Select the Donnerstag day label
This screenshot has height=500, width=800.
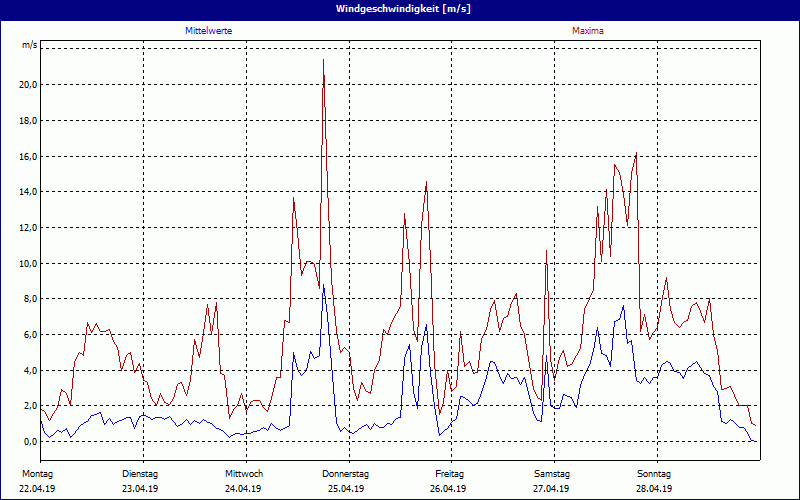346,473
